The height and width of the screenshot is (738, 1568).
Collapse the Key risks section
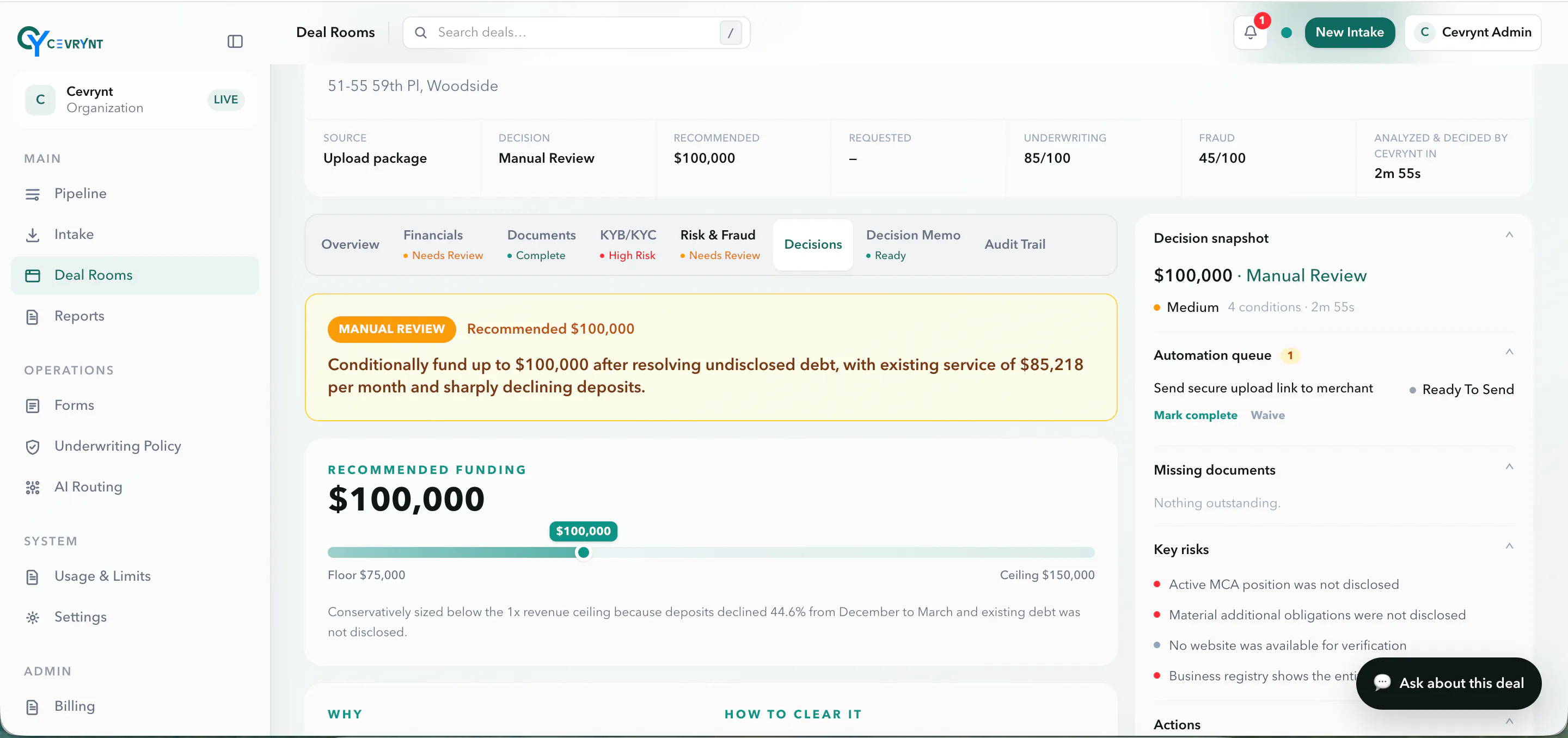click(1509, 546)
